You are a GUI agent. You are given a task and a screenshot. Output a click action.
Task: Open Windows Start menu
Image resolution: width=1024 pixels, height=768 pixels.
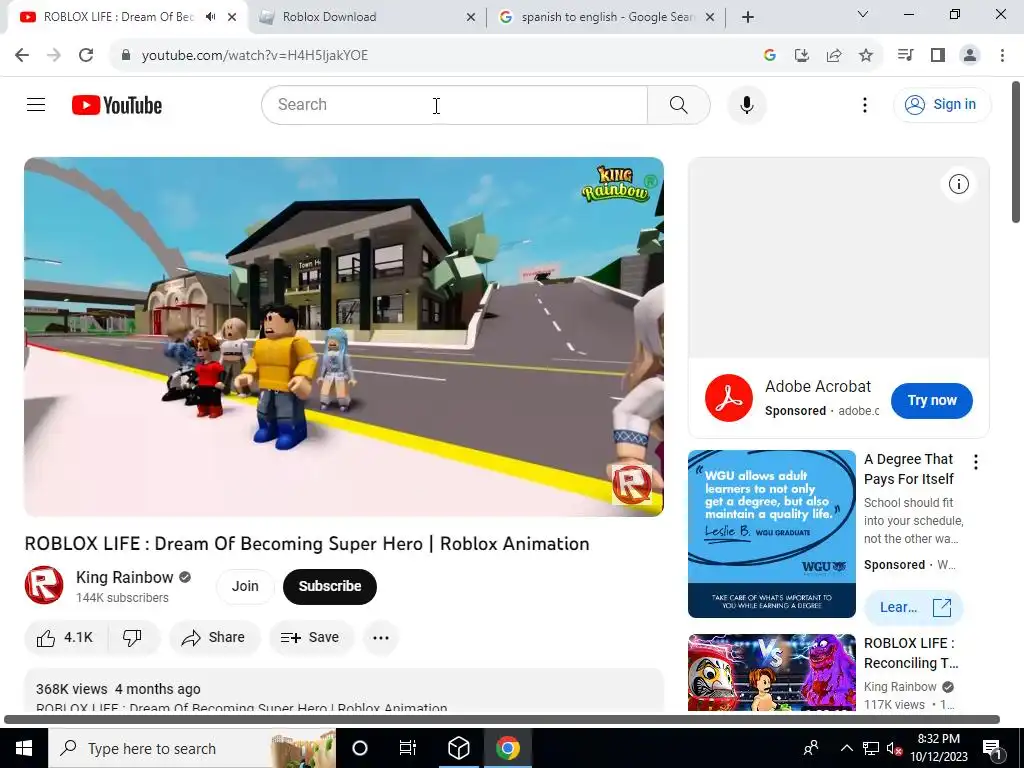click(x=24, y=748)
